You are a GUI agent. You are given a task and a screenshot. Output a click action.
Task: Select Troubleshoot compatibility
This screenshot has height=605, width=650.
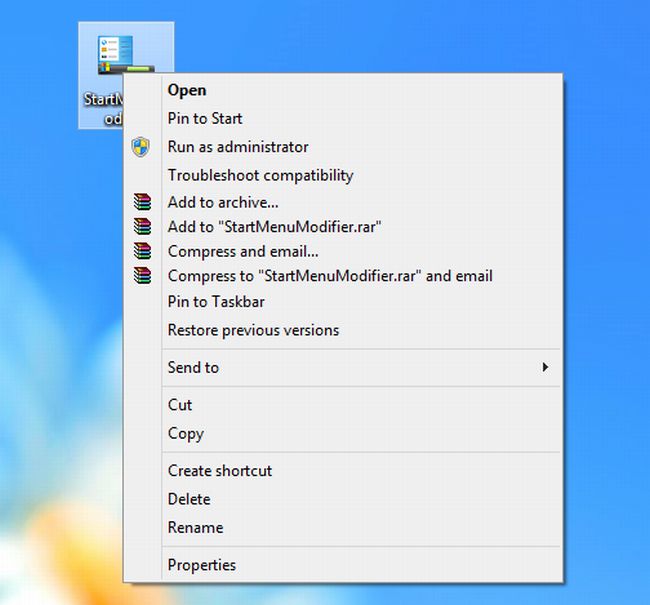pos(343,175)
